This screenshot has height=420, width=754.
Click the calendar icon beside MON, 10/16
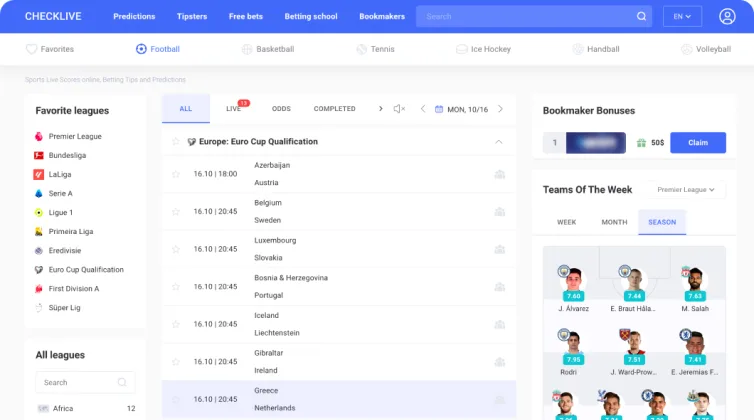coord(439,109)
